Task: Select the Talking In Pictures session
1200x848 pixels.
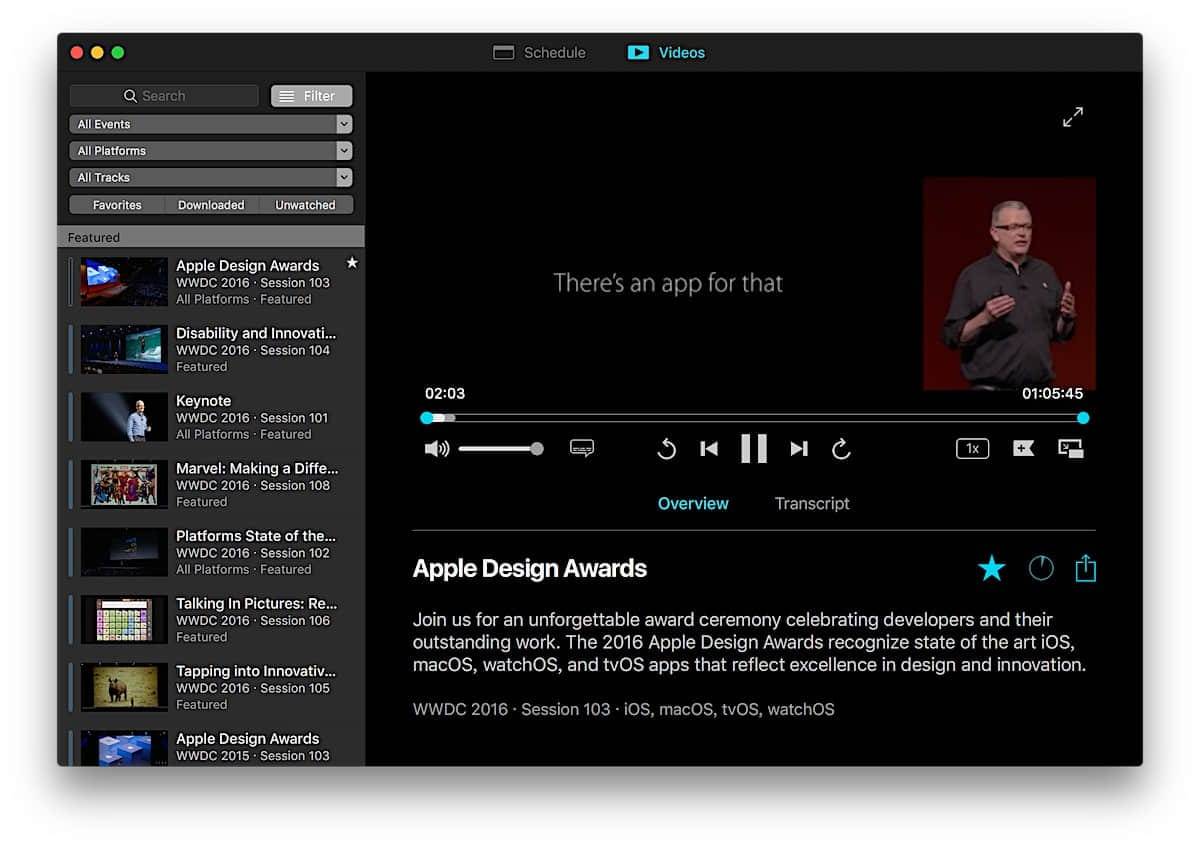Action: point(211,620)
